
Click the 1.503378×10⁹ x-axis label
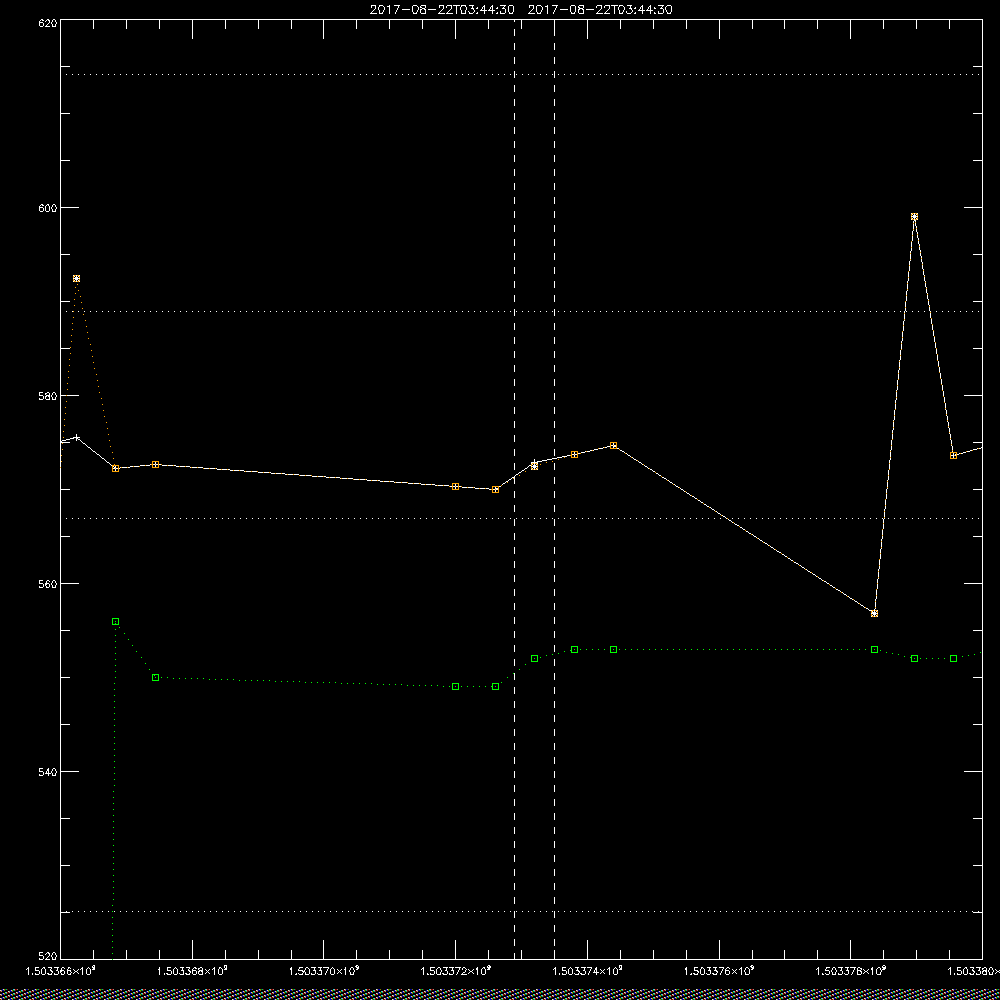851,971
